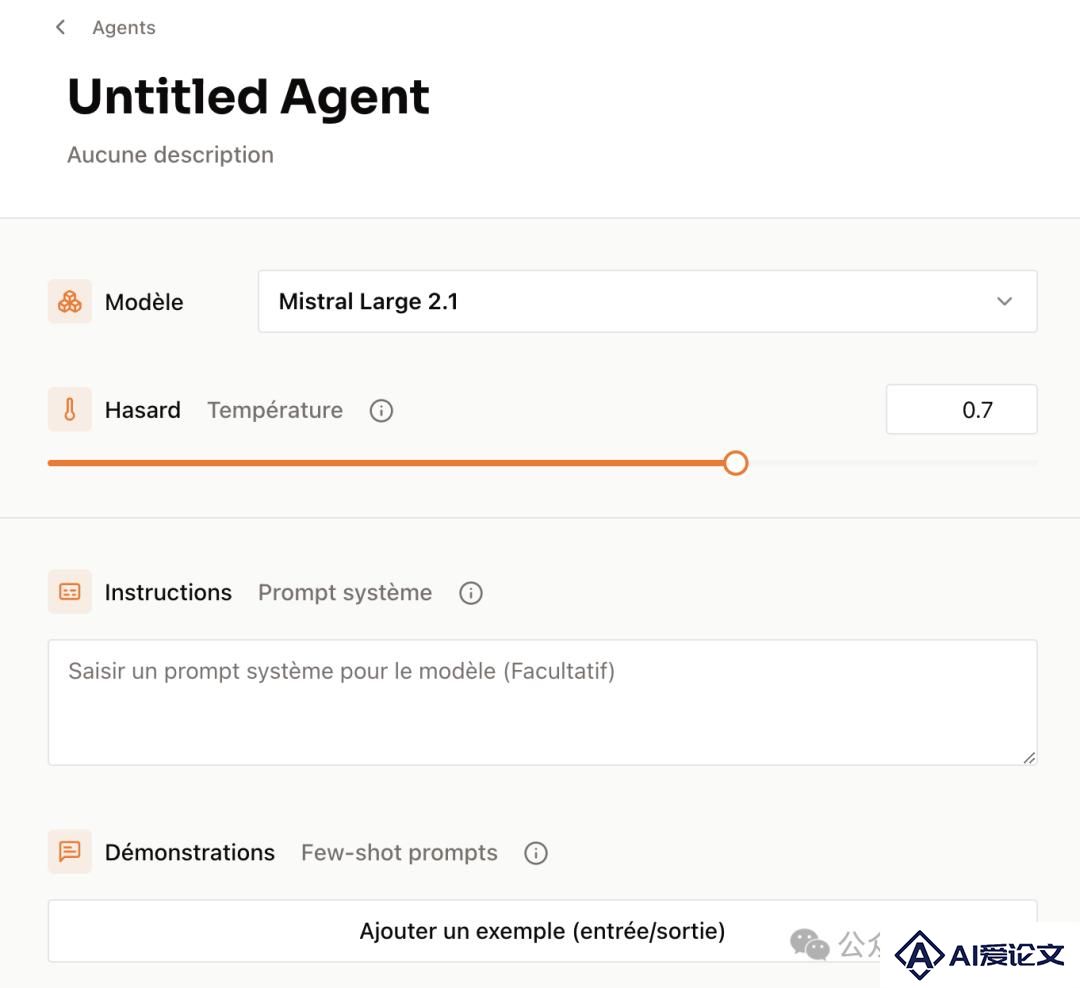
Task: Click the textarea resize grip corner
Action: click(1029, 758)
